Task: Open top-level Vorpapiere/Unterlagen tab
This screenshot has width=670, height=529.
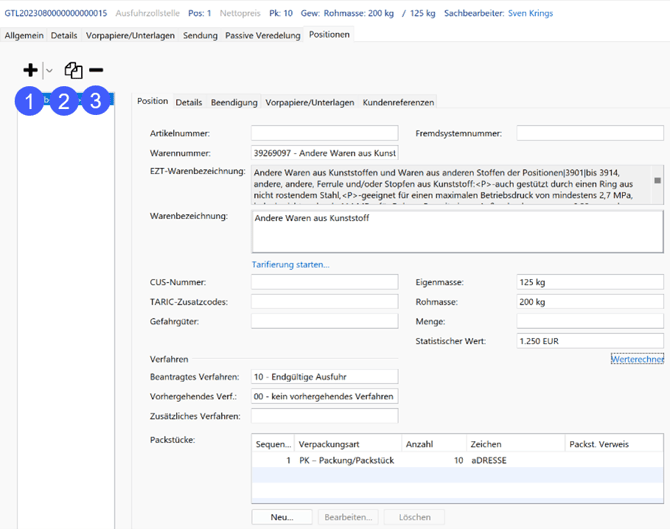Action: pyautogui.click(x=130, y=35)
